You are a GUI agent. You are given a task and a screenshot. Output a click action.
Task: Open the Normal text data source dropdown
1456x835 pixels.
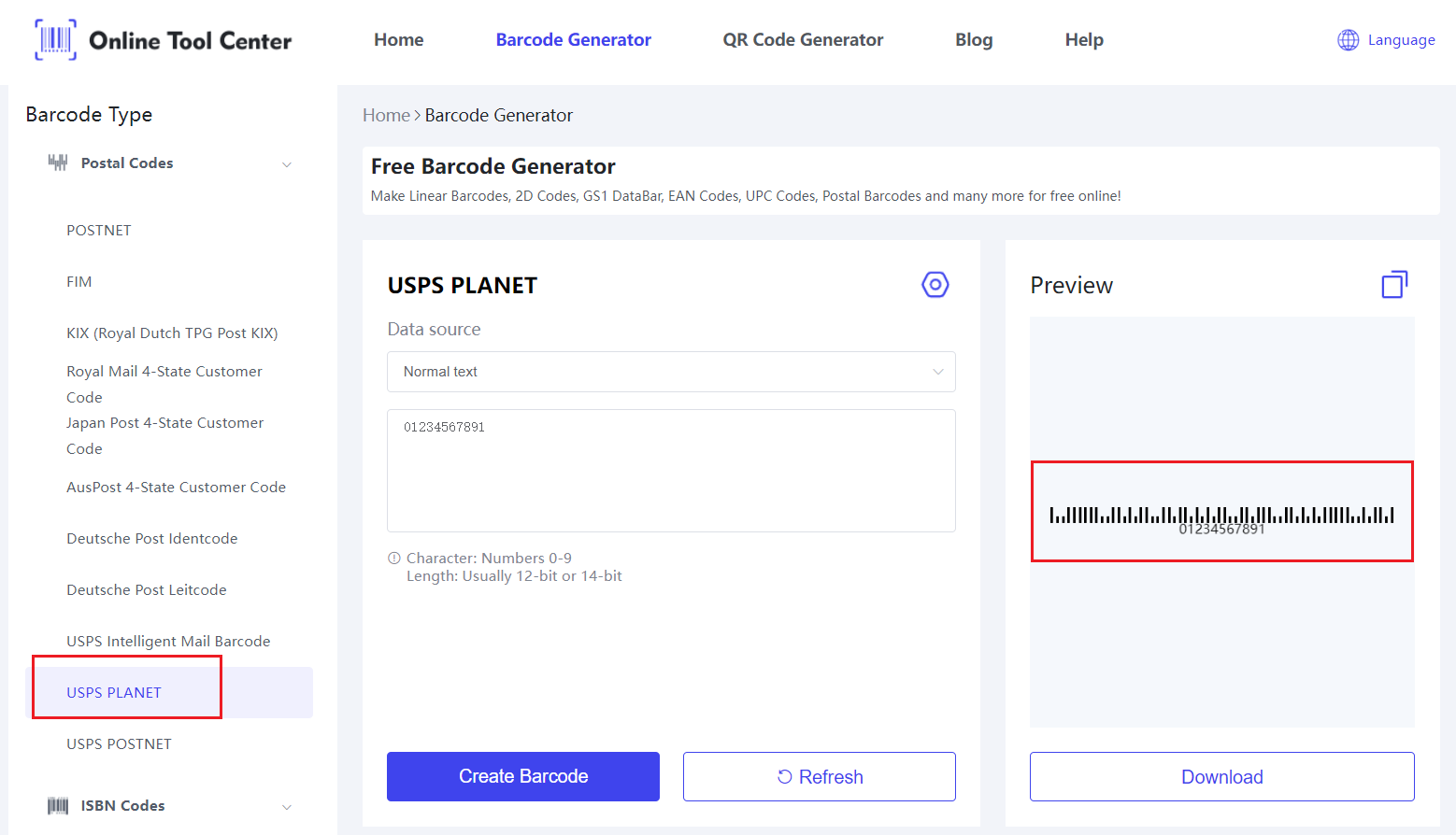[x=671, y=372]
